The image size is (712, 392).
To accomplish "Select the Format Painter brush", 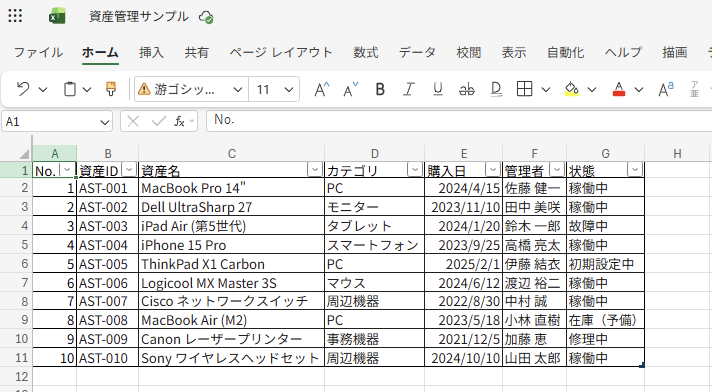I will pos(111,89).
